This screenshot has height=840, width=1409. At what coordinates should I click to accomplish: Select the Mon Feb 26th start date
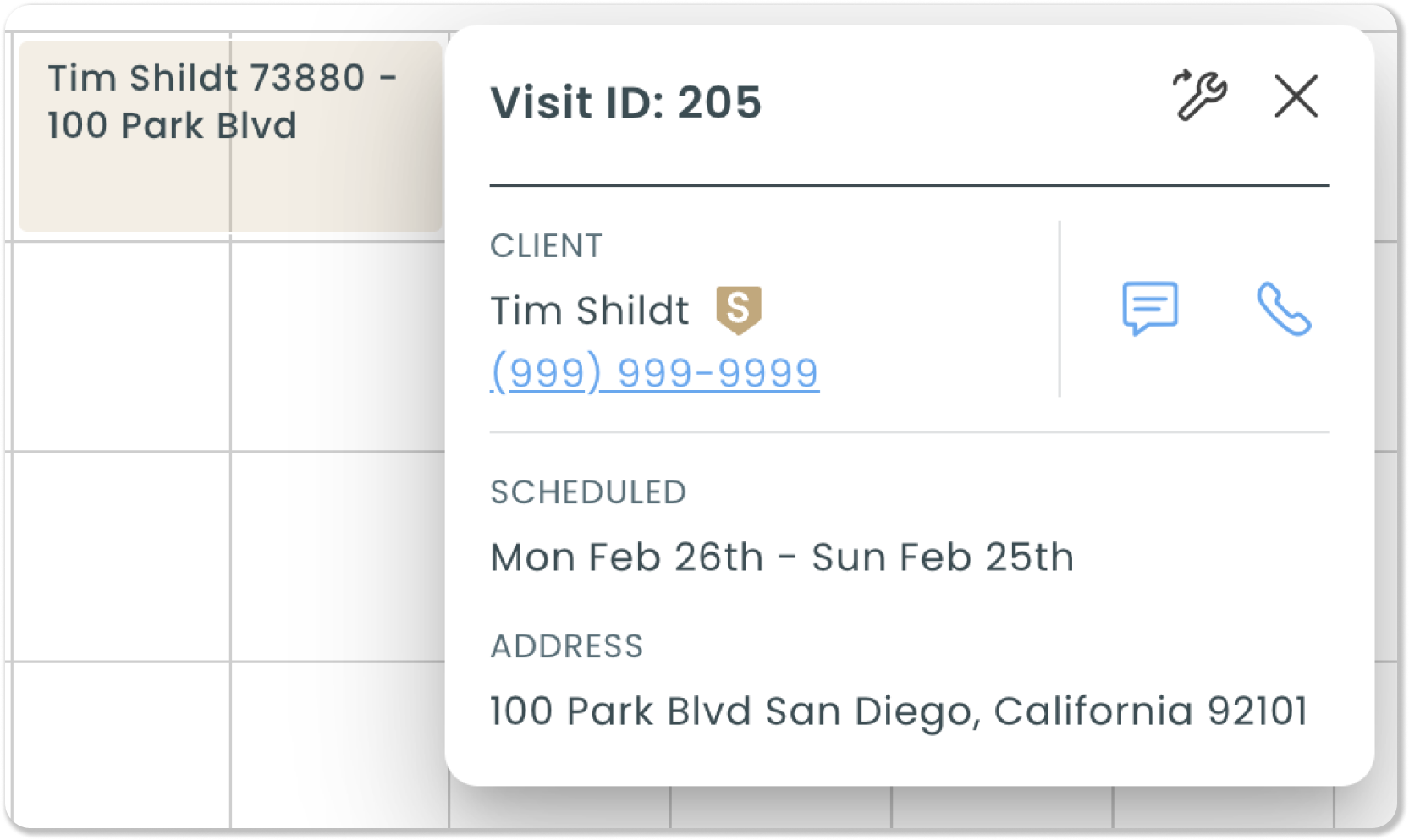[626, 557]
